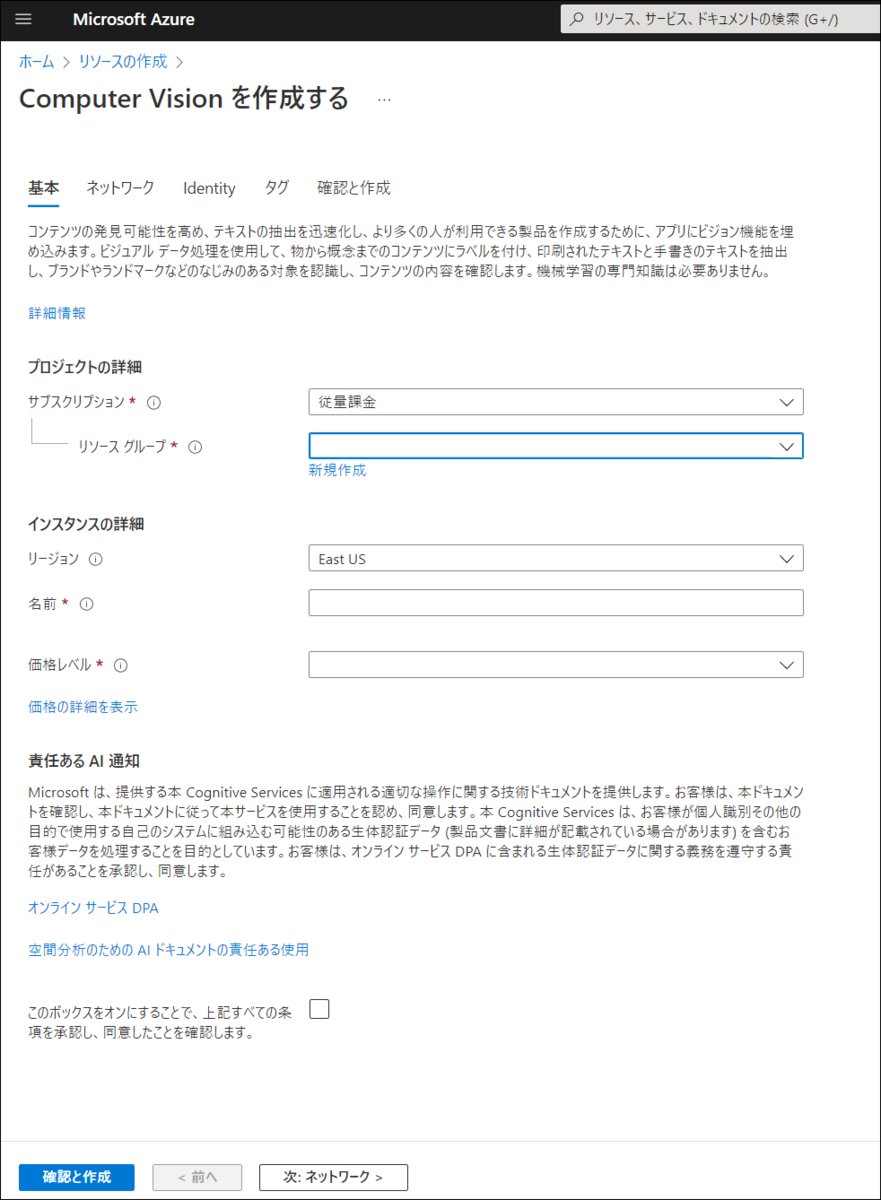Click 新規作成 under resource group
This screenshot has width=881, height=1200.
tap(337, 470)
